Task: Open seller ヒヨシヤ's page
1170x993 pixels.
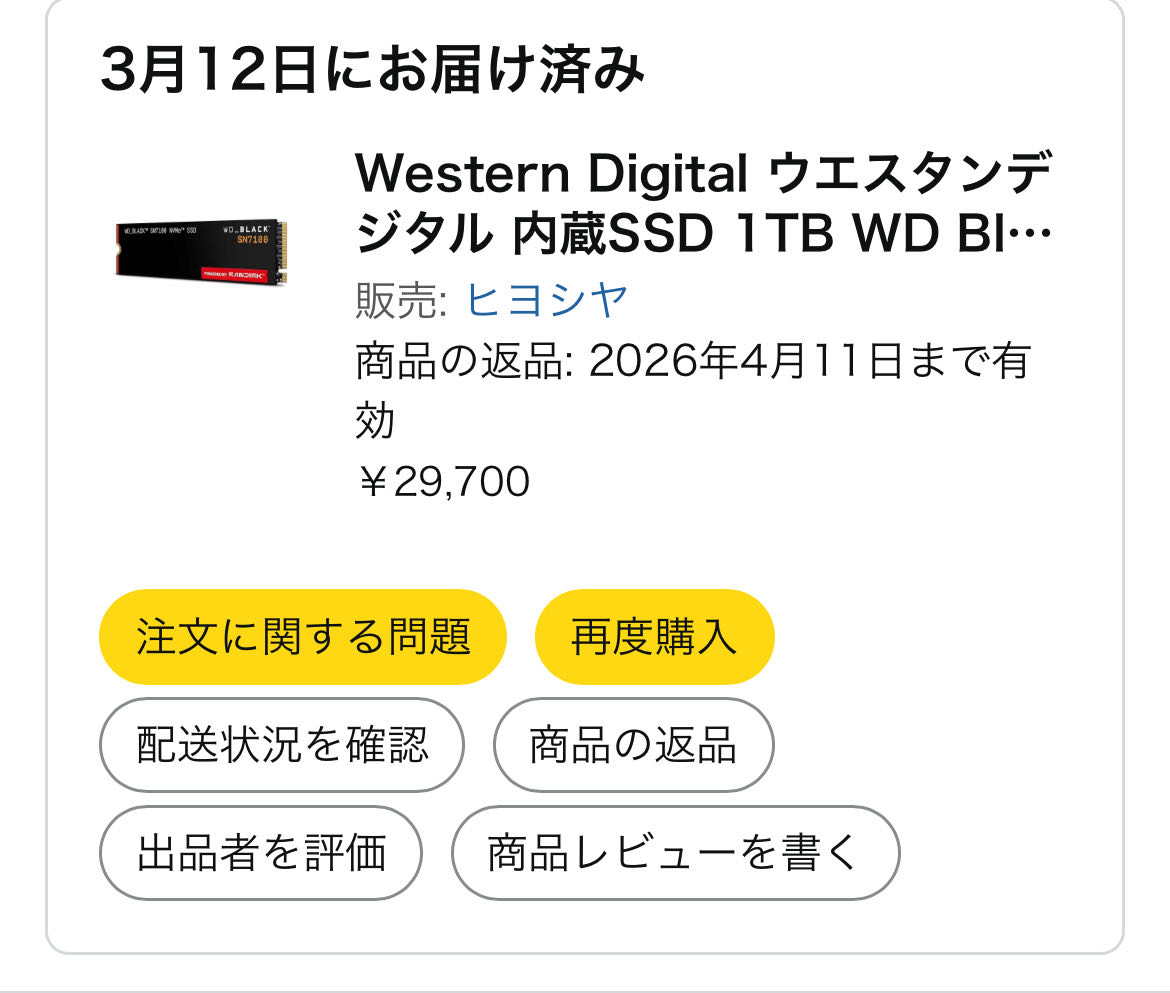Action: click(546, 299)
